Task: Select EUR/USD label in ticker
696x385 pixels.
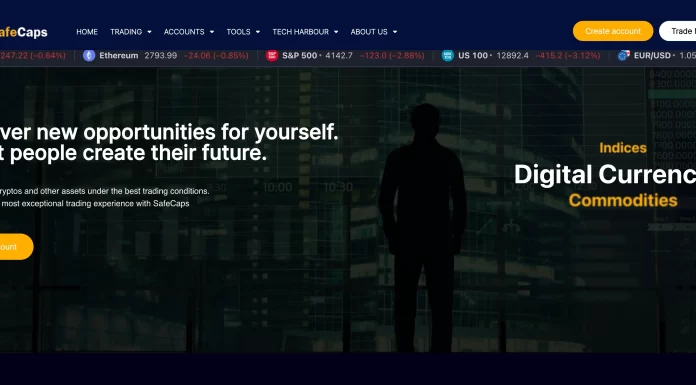Action: point(652,56)
